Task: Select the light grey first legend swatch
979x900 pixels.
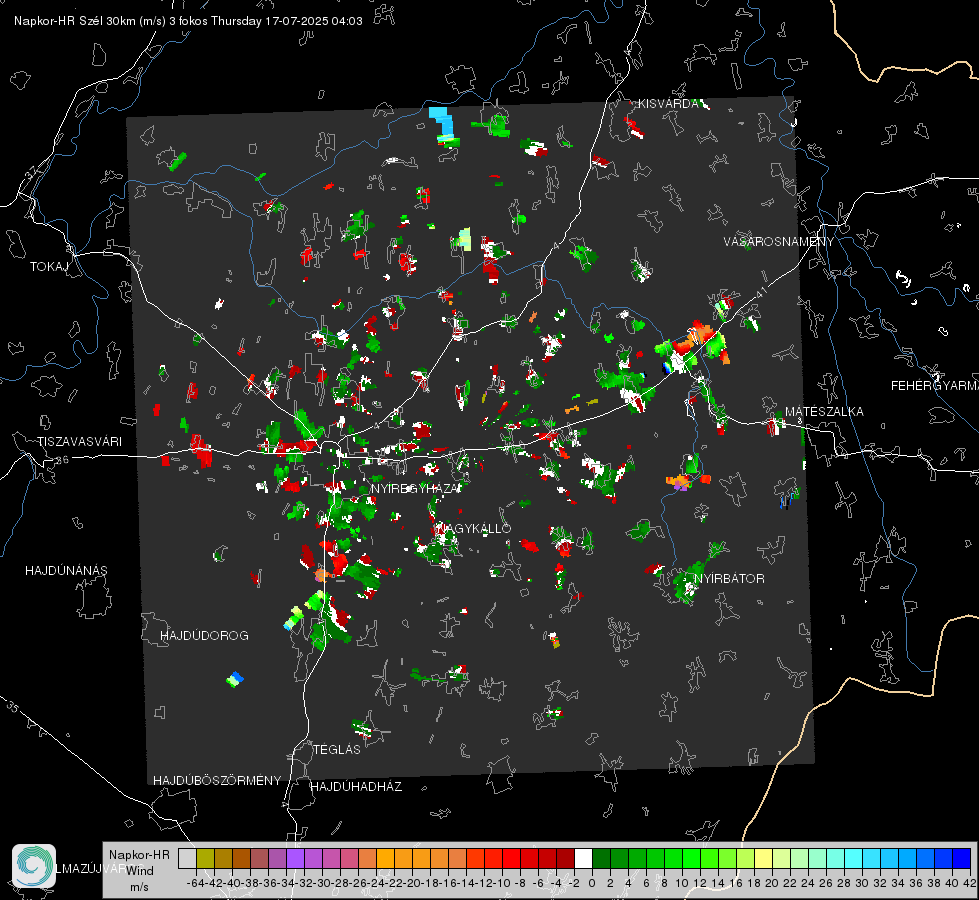Action: (187, 858)
